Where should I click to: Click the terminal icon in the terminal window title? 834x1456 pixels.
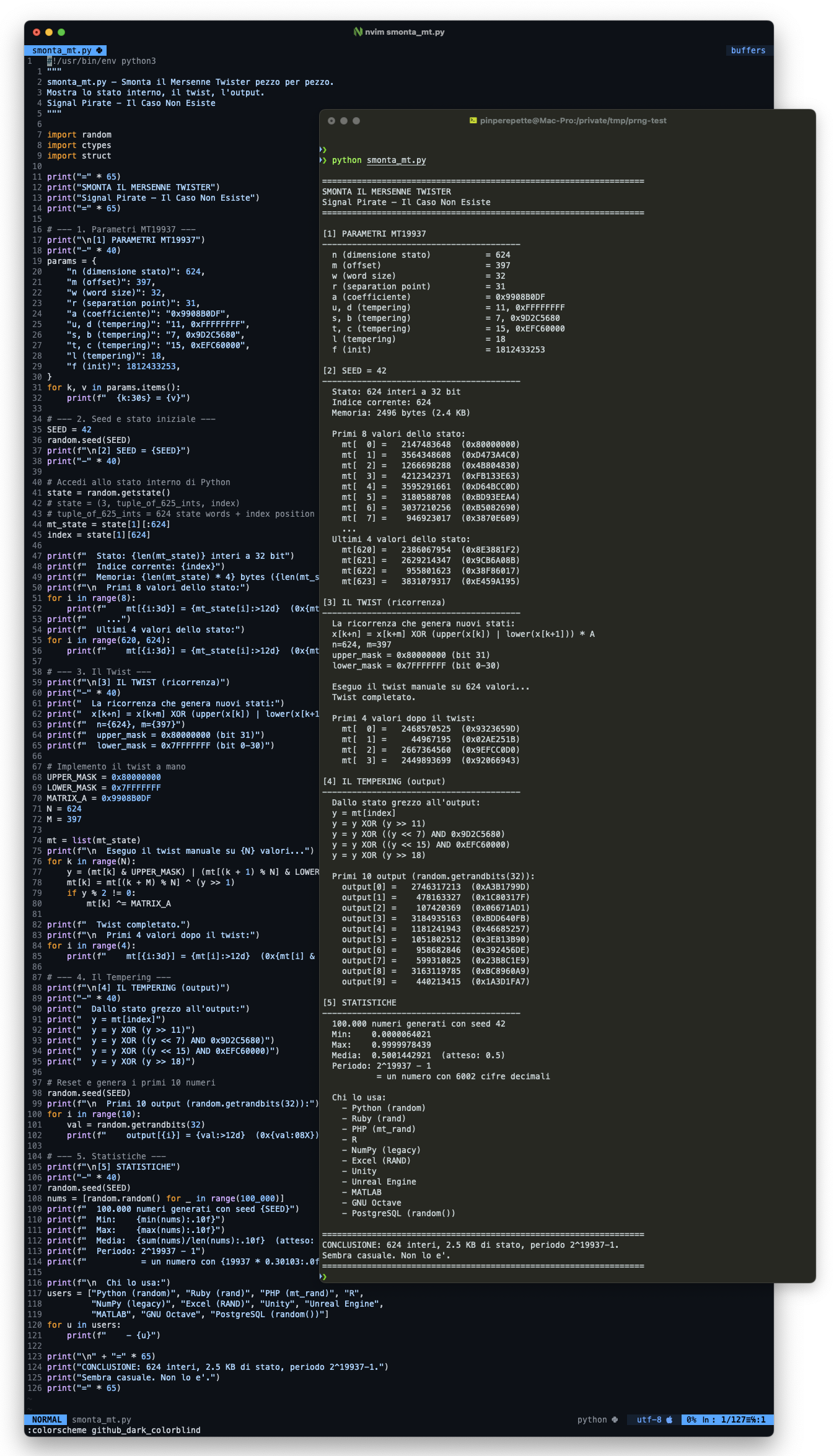(473, 121)
